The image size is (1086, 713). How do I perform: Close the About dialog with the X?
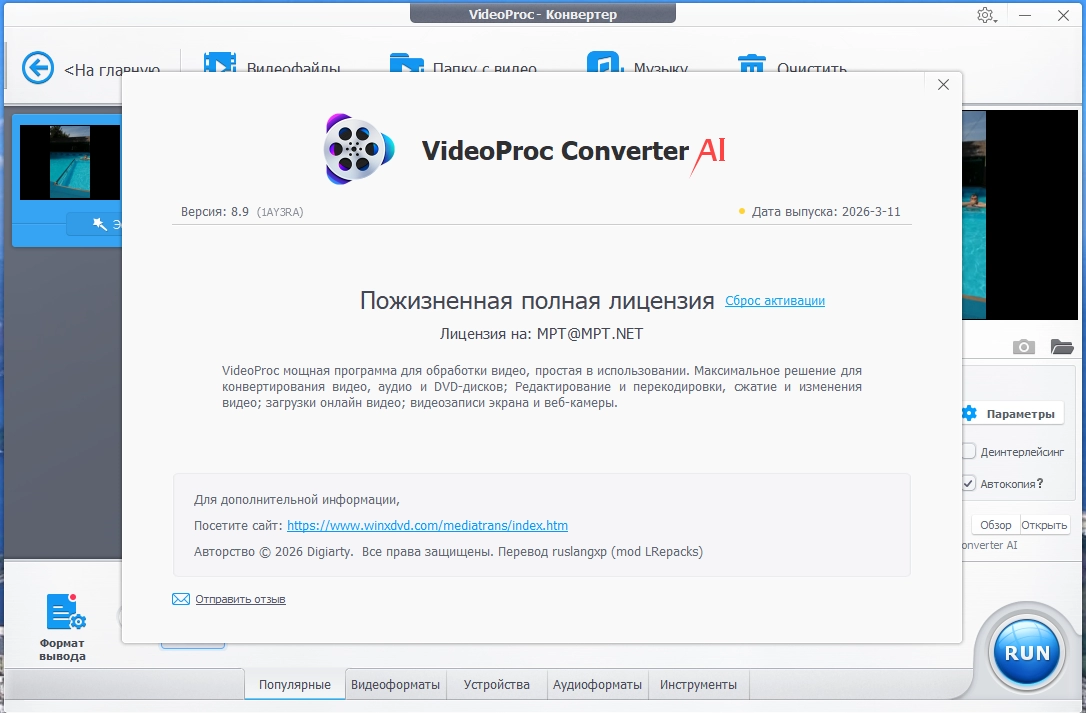[x=943, y=85]
